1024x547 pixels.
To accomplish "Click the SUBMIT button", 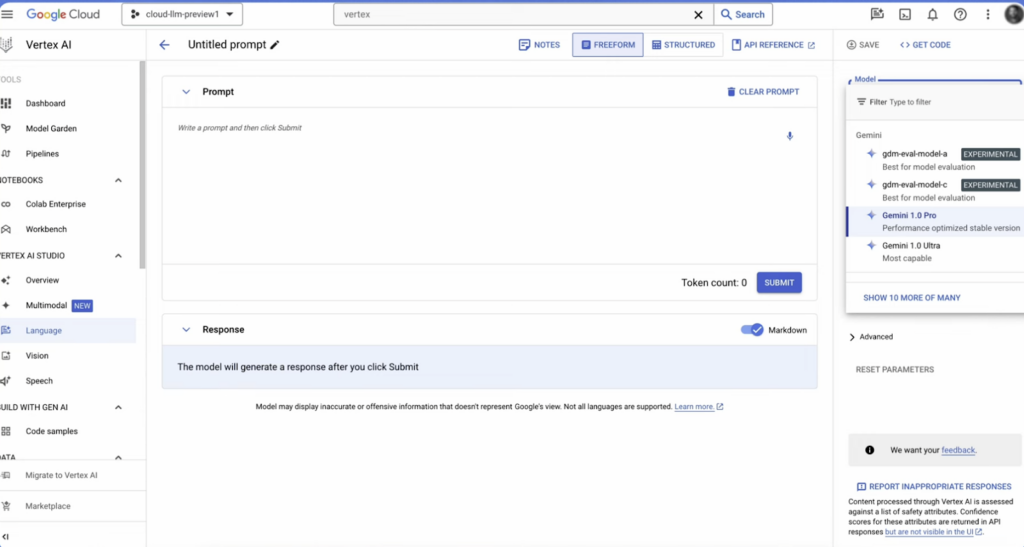I will 779,283.
